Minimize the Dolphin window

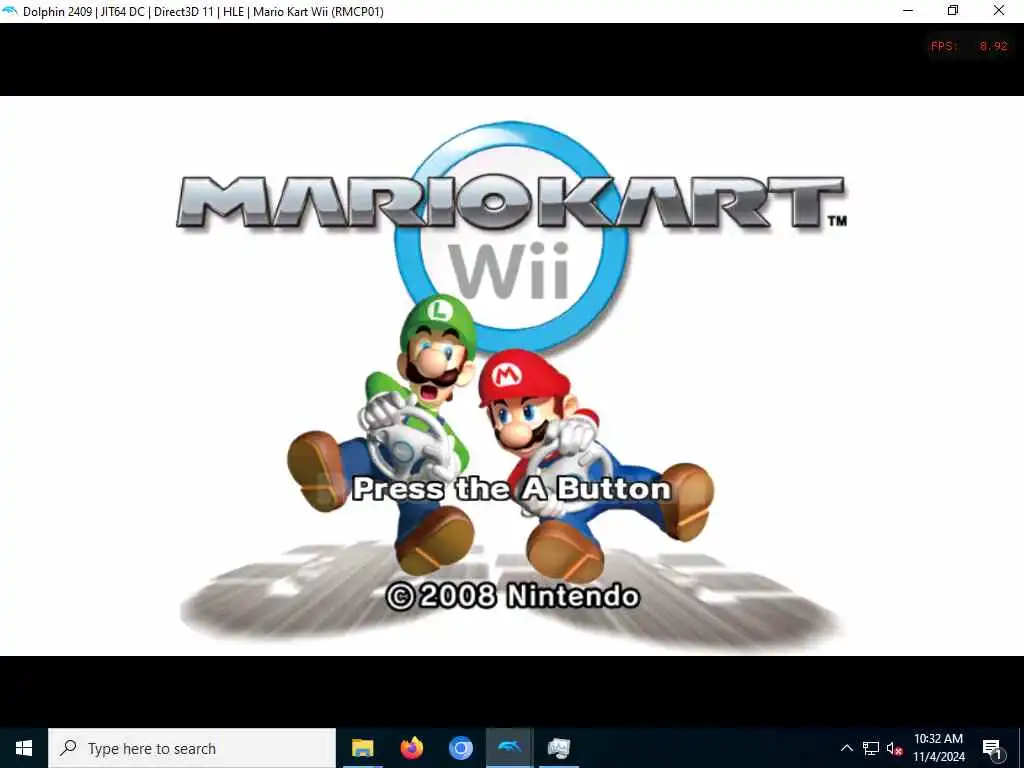[x=908, y=11]
